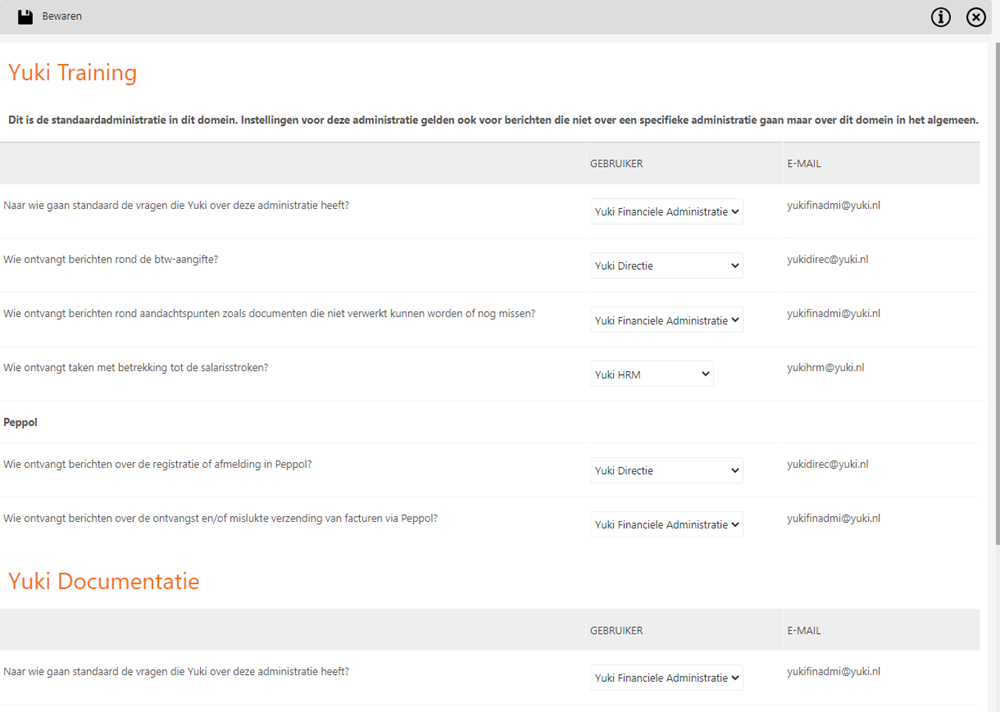Open user dropdown for aandachtspunten messages
This screenshot has width=1000, height=712.
[x=666, y=320]
